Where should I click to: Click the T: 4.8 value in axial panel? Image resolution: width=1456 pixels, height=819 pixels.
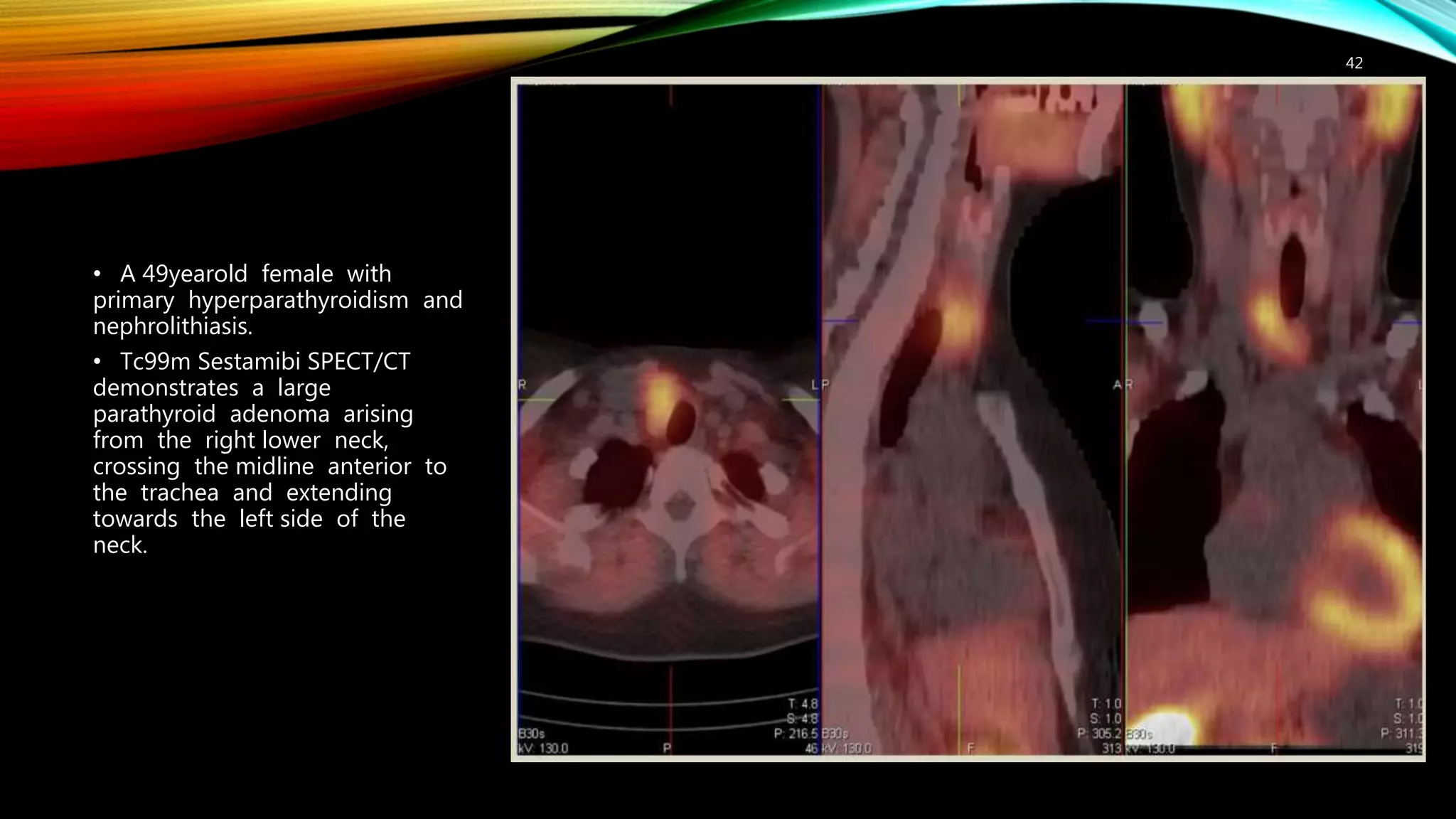click(x=803, y=704)
